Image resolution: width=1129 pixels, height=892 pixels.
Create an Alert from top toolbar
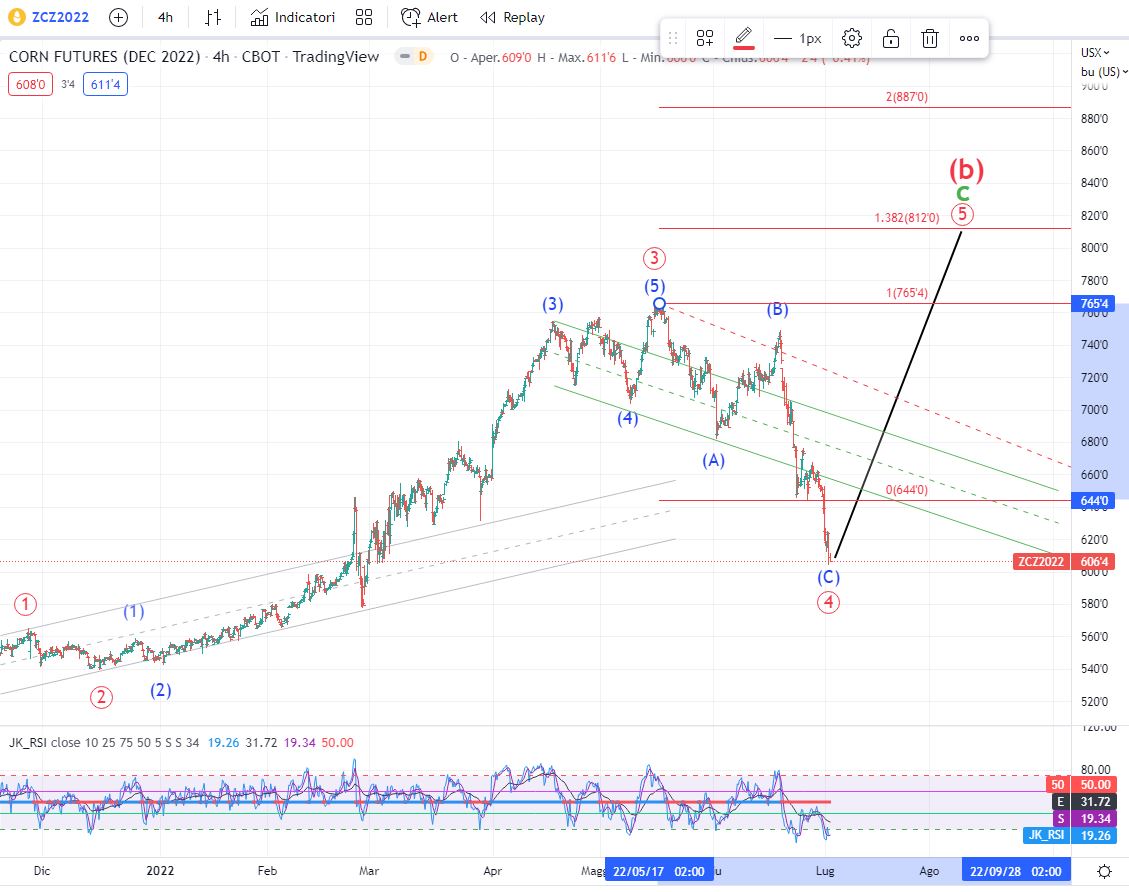(x=429, y=17)
